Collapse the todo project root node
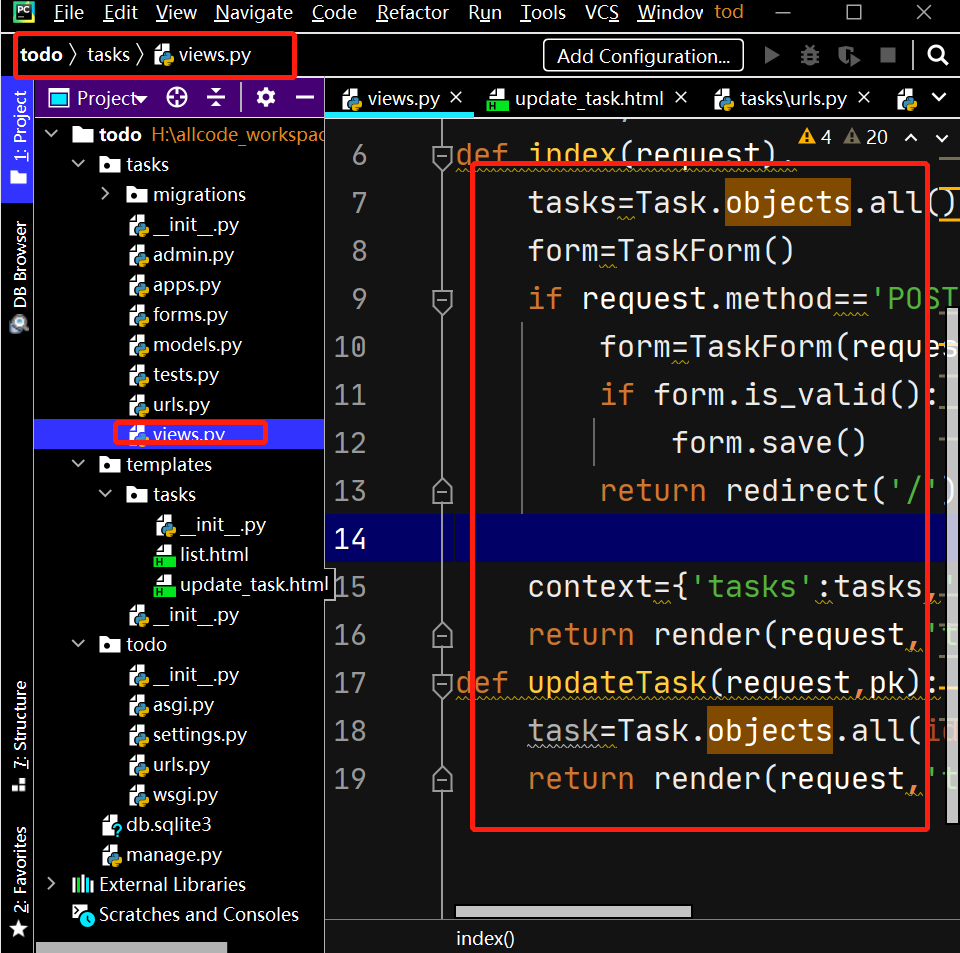The height and width of the screenshot is (953, 960). point(51,133)
